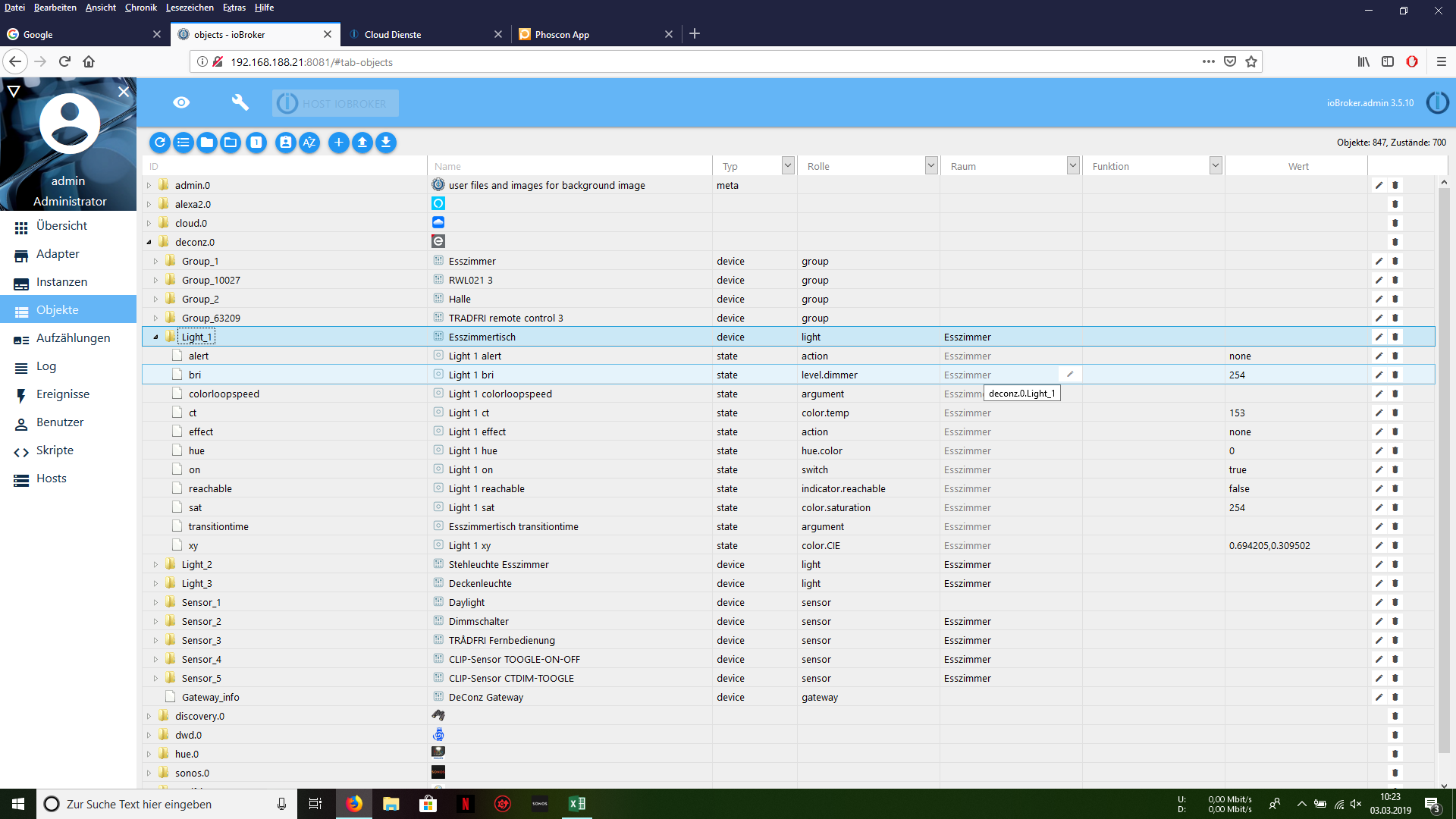Delete the Sensor_5 CLIP-Sensor object
The width and height of the screenshot is (1456, 819).
(1395, 678)
